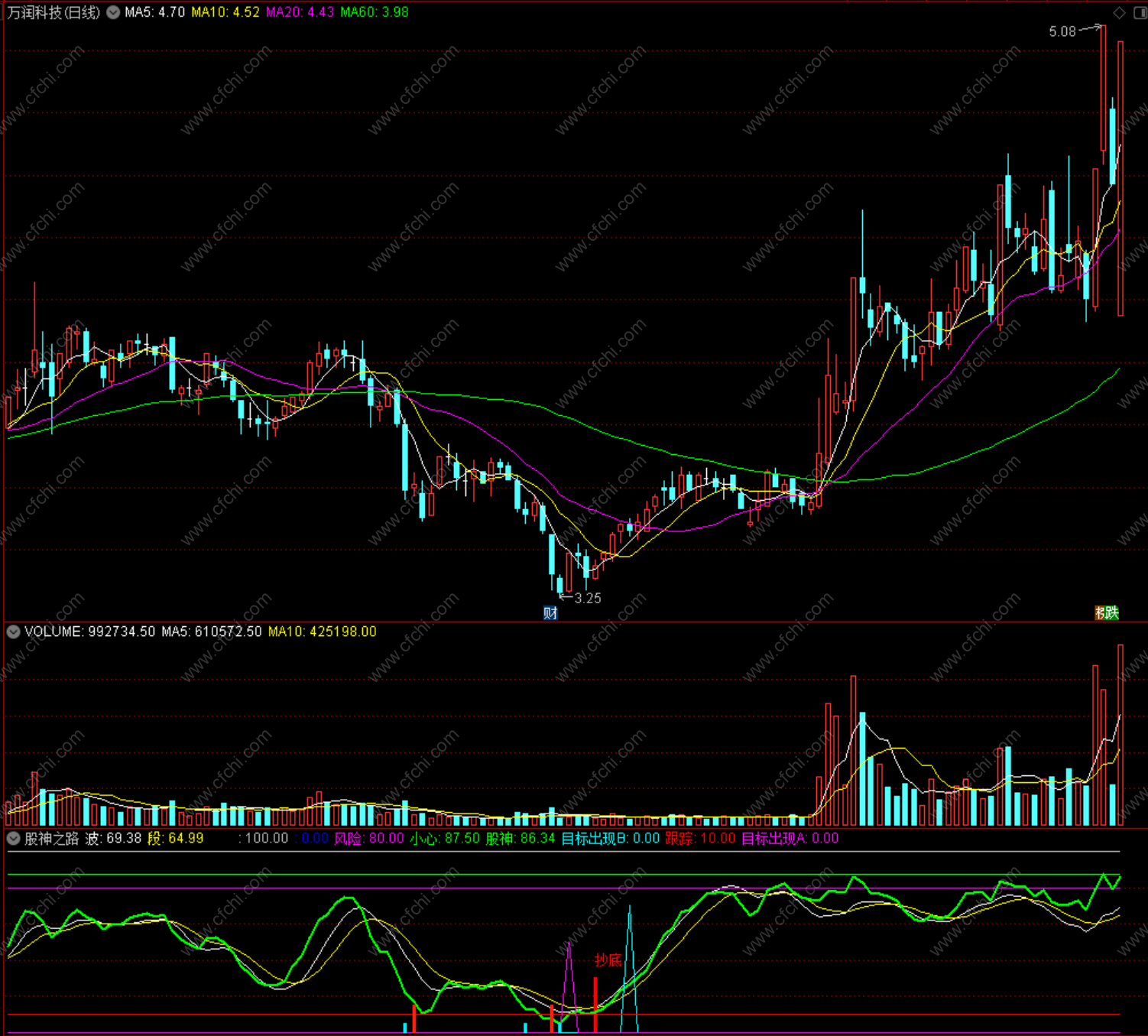Click the magenta MA20: 4.43 legend
Viewport: 1148px width, 1036px height.
300,12
